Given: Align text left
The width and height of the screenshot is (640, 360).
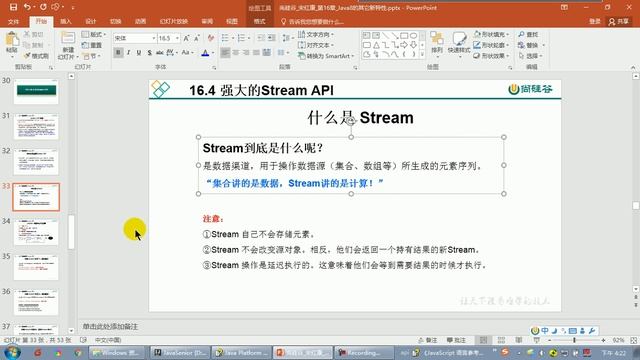Looking at the screenshot, I should click(x=225, y=53).
